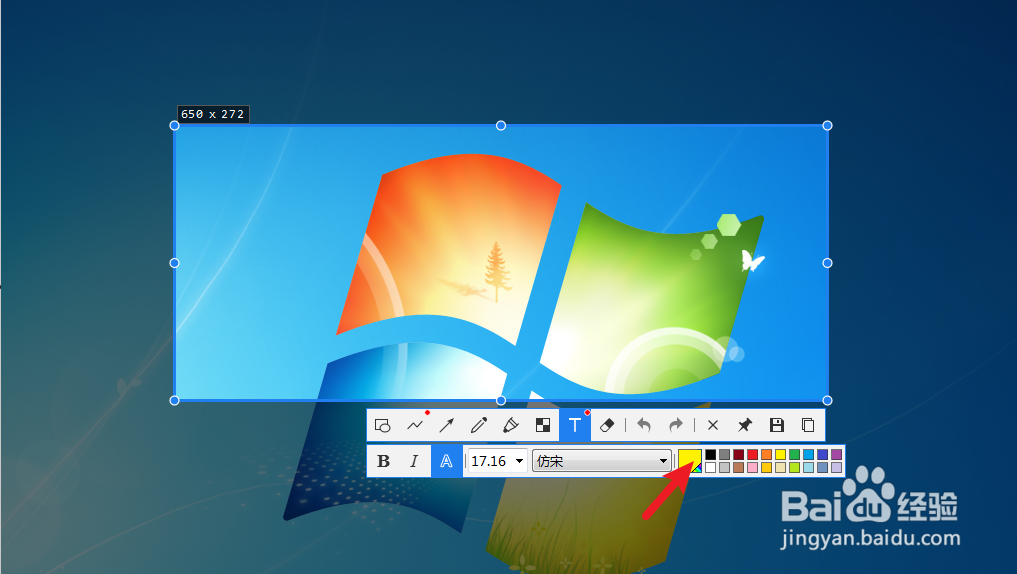Pick the pink color swatch
1017x574 pixels.
tap(752, 467)
